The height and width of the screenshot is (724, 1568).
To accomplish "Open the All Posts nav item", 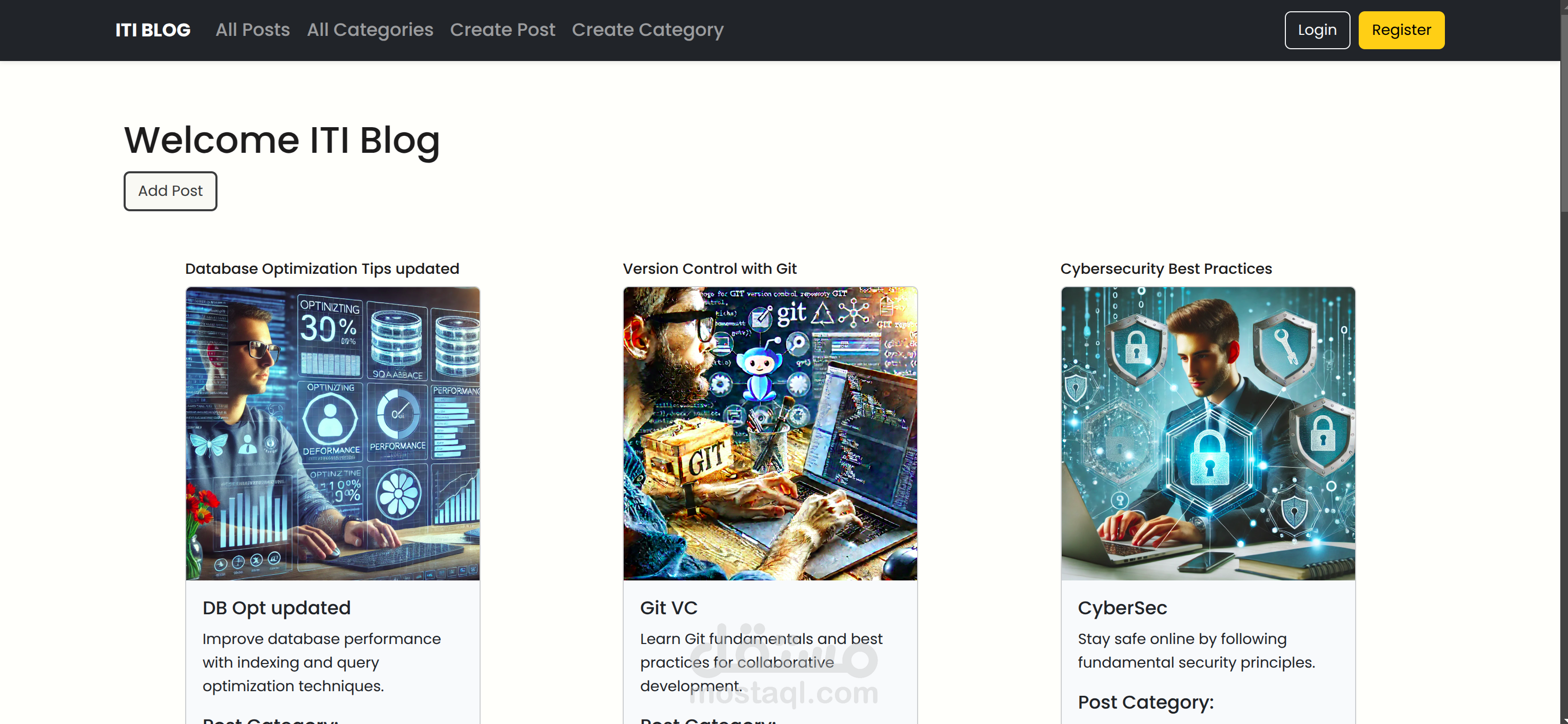I will click(252, 30).
